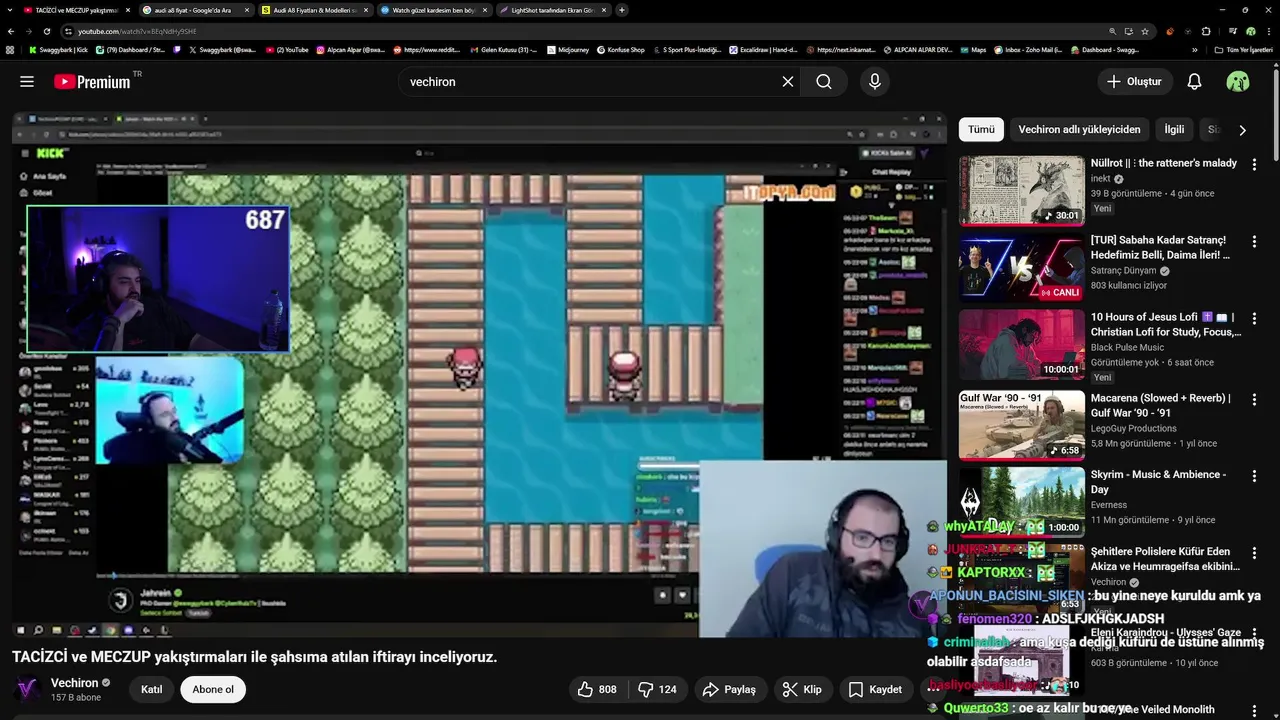The height and width of the screenshot is (720, 1280).
Task: Click Kaydet save button
Action: [x=875, y=689]
